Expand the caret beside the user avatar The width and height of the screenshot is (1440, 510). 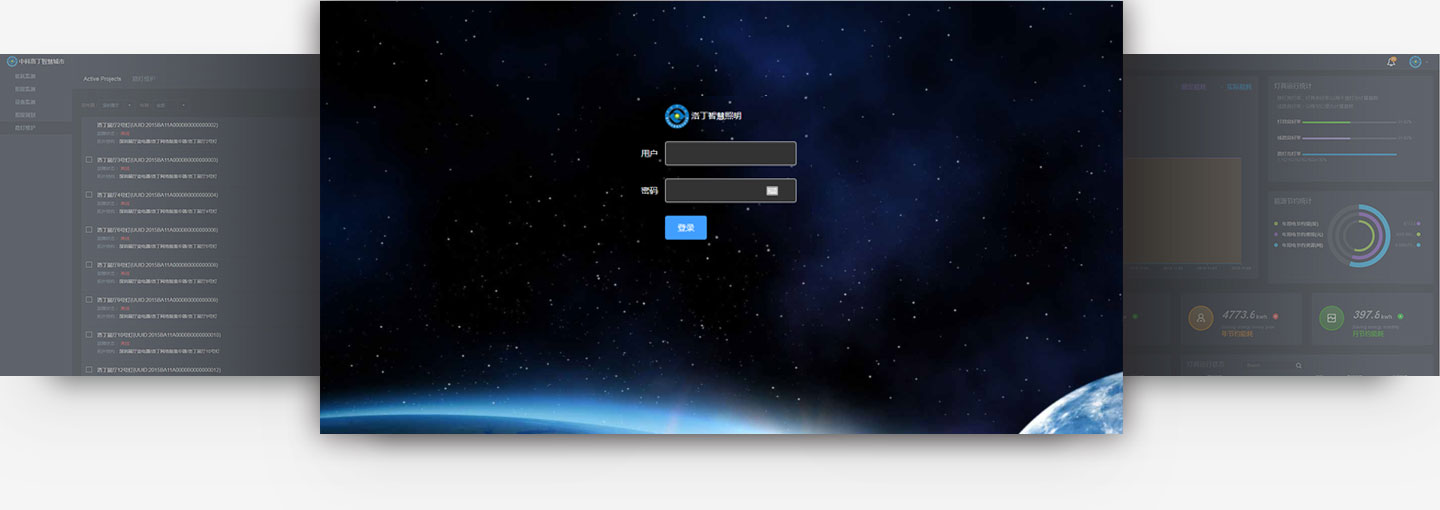click(1427, 62)
